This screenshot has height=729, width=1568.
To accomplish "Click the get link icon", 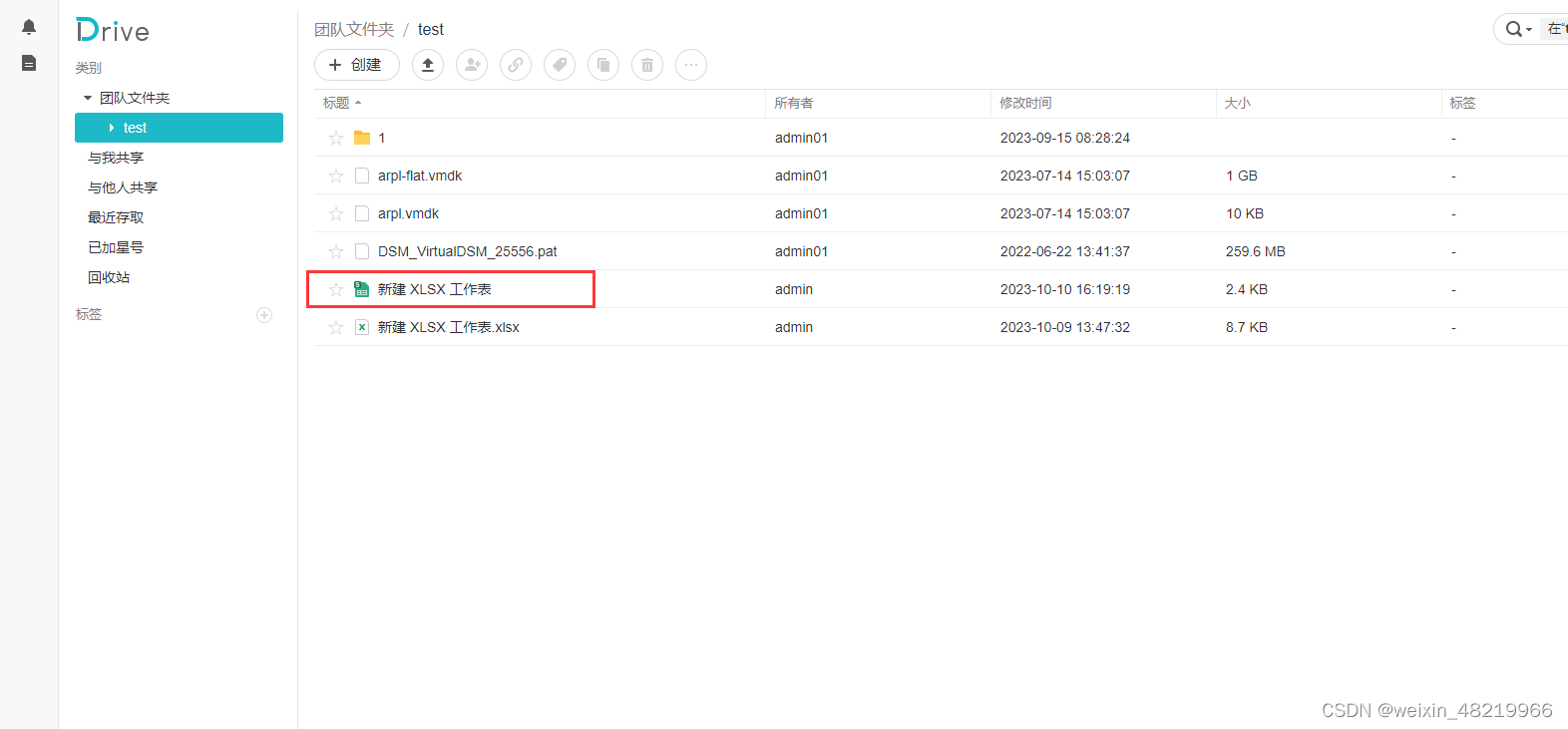I will click(x=516, y=65).
